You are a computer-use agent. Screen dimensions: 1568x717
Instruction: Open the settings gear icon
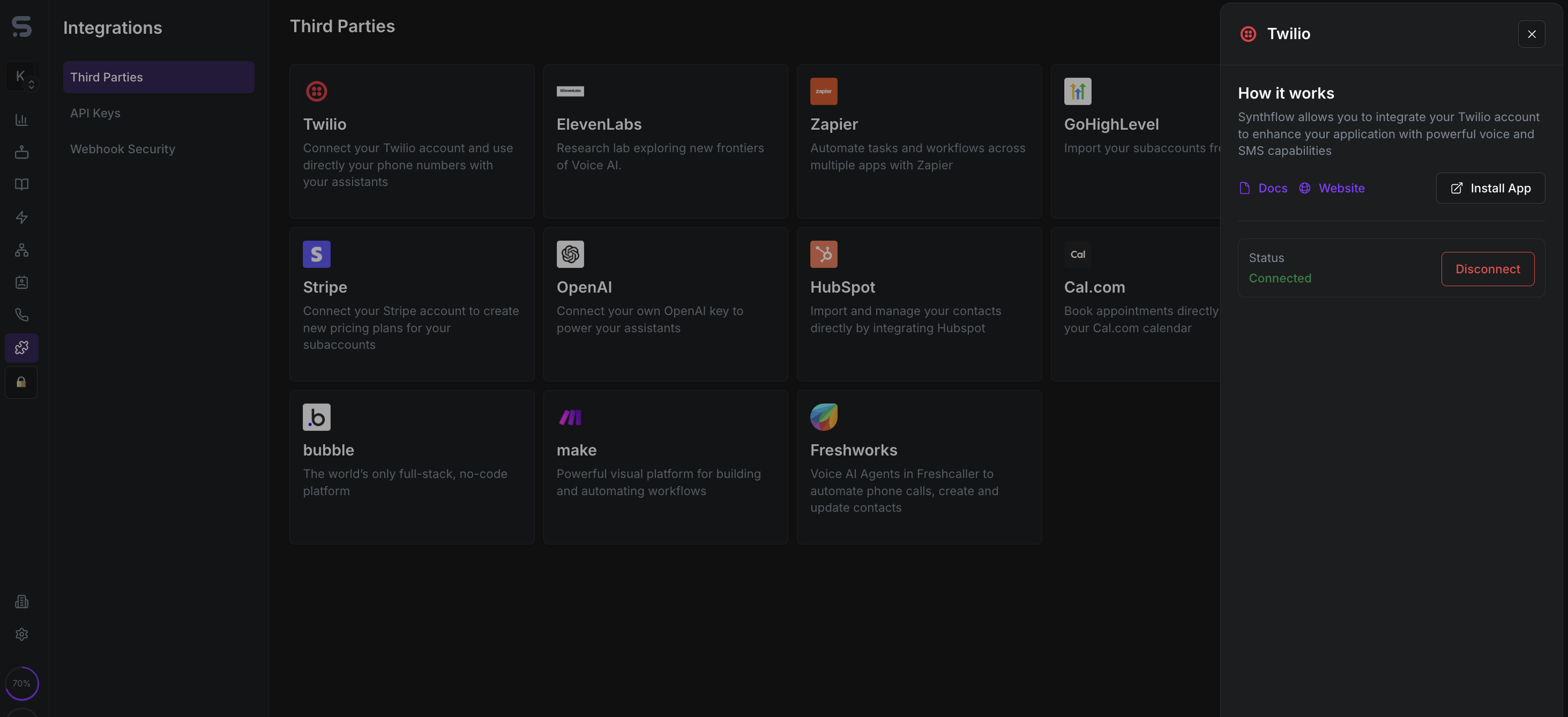[x=21, y=634]
